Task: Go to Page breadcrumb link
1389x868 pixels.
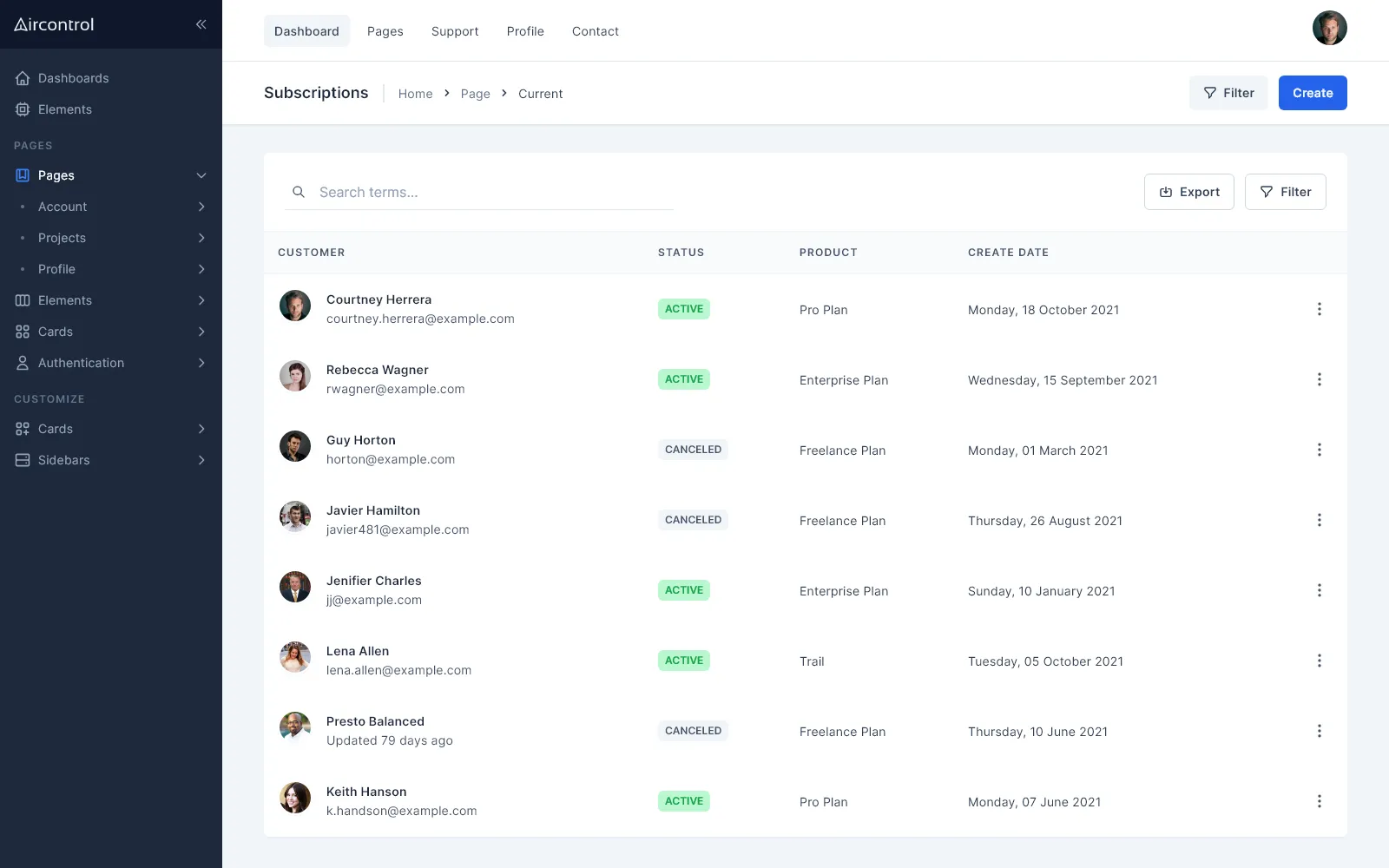Action: pos(475,94)
